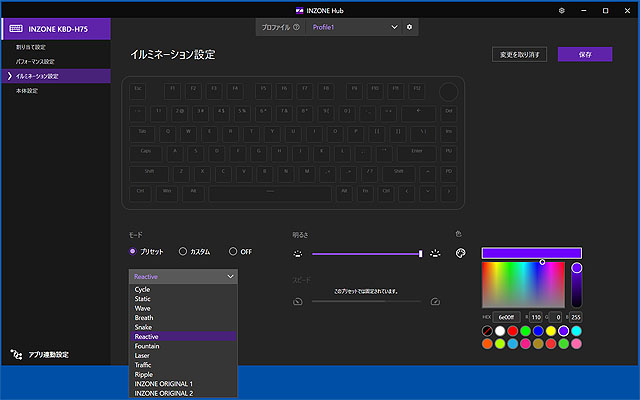Click the hue saturation color picker area
640x400 pixels.
(x=523, y=284)
